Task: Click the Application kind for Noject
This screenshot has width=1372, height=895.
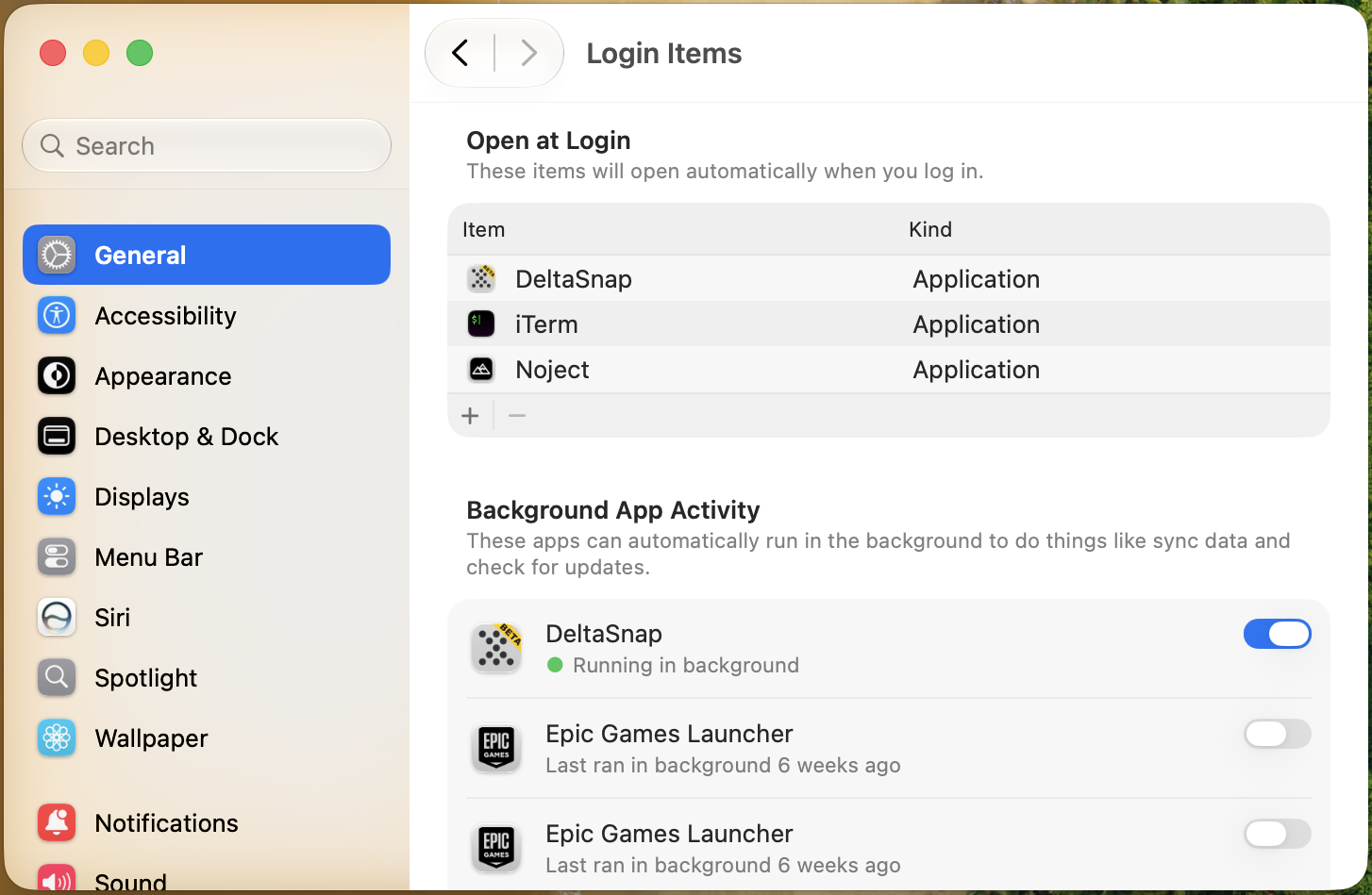Action: [x=976, y=369]
